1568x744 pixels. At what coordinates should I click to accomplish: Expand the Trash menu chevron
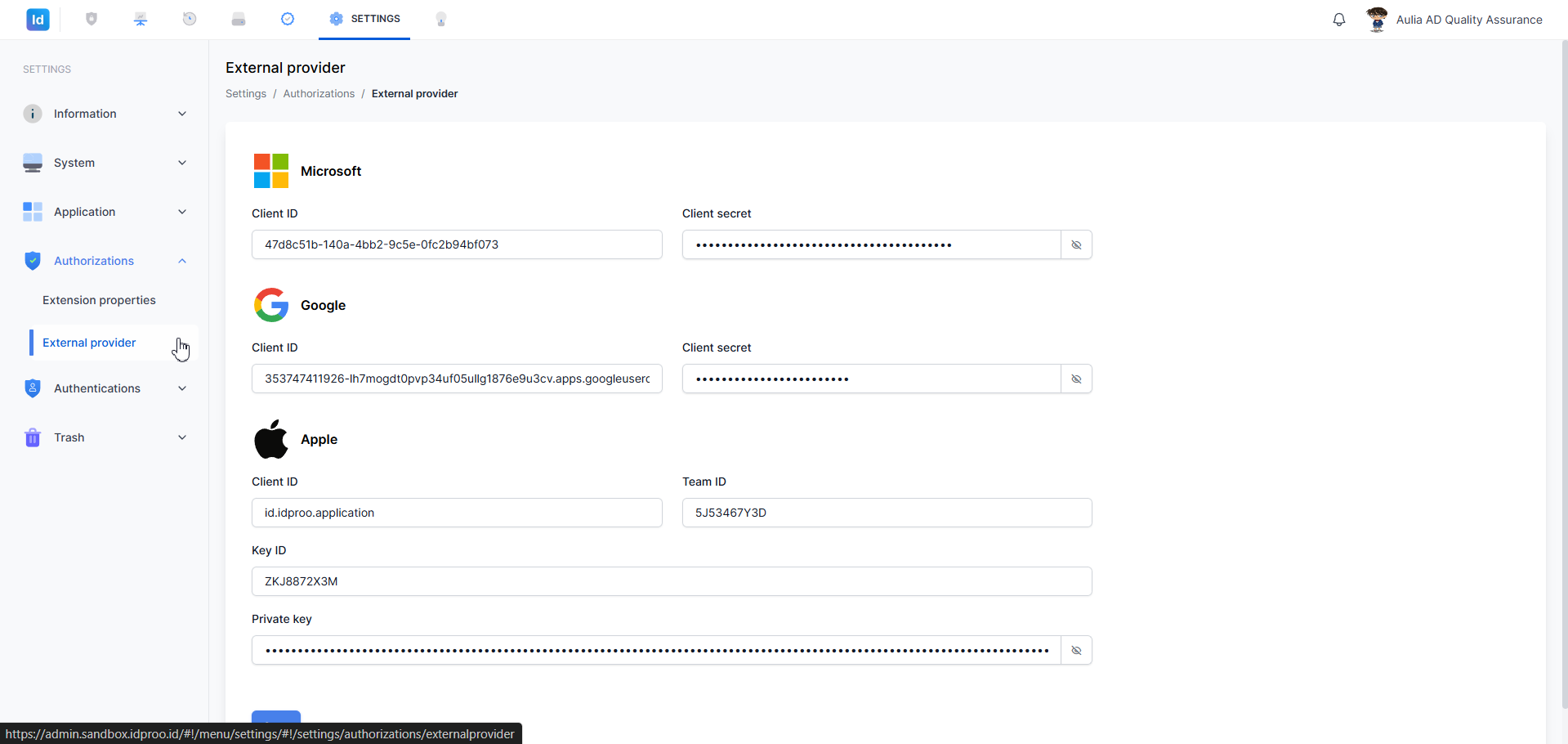pyautogui.click(x=182, y=437)
